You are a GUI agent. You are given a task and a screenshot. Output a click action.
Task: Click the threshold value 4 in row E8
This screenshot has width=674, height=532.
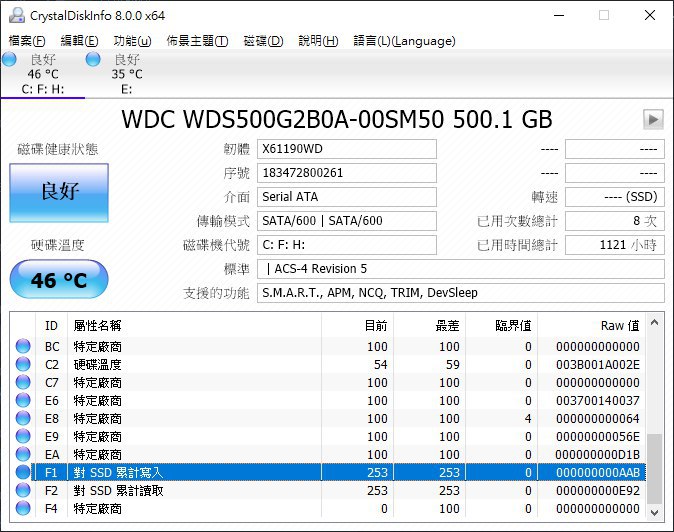click(x=528, y=419)
